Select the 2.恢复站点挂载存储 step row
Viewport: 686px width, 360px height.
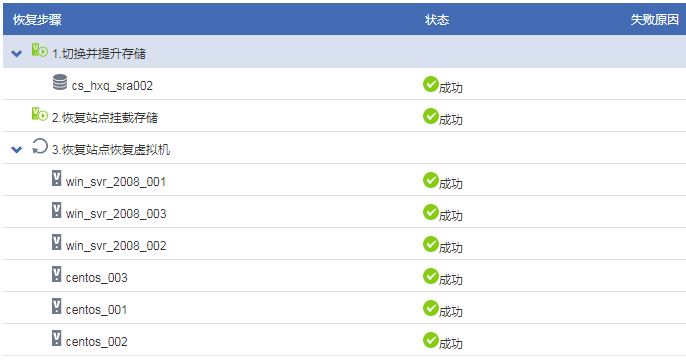click(x=344, y=116)
